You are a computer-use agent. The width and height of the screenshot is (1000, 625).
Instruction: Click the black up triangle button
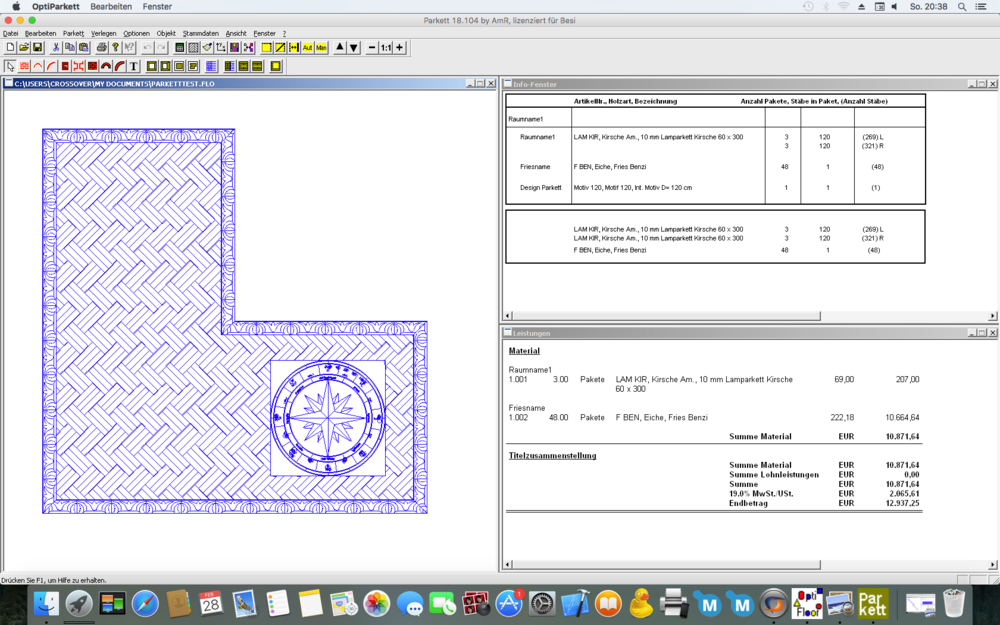point(340,48)
